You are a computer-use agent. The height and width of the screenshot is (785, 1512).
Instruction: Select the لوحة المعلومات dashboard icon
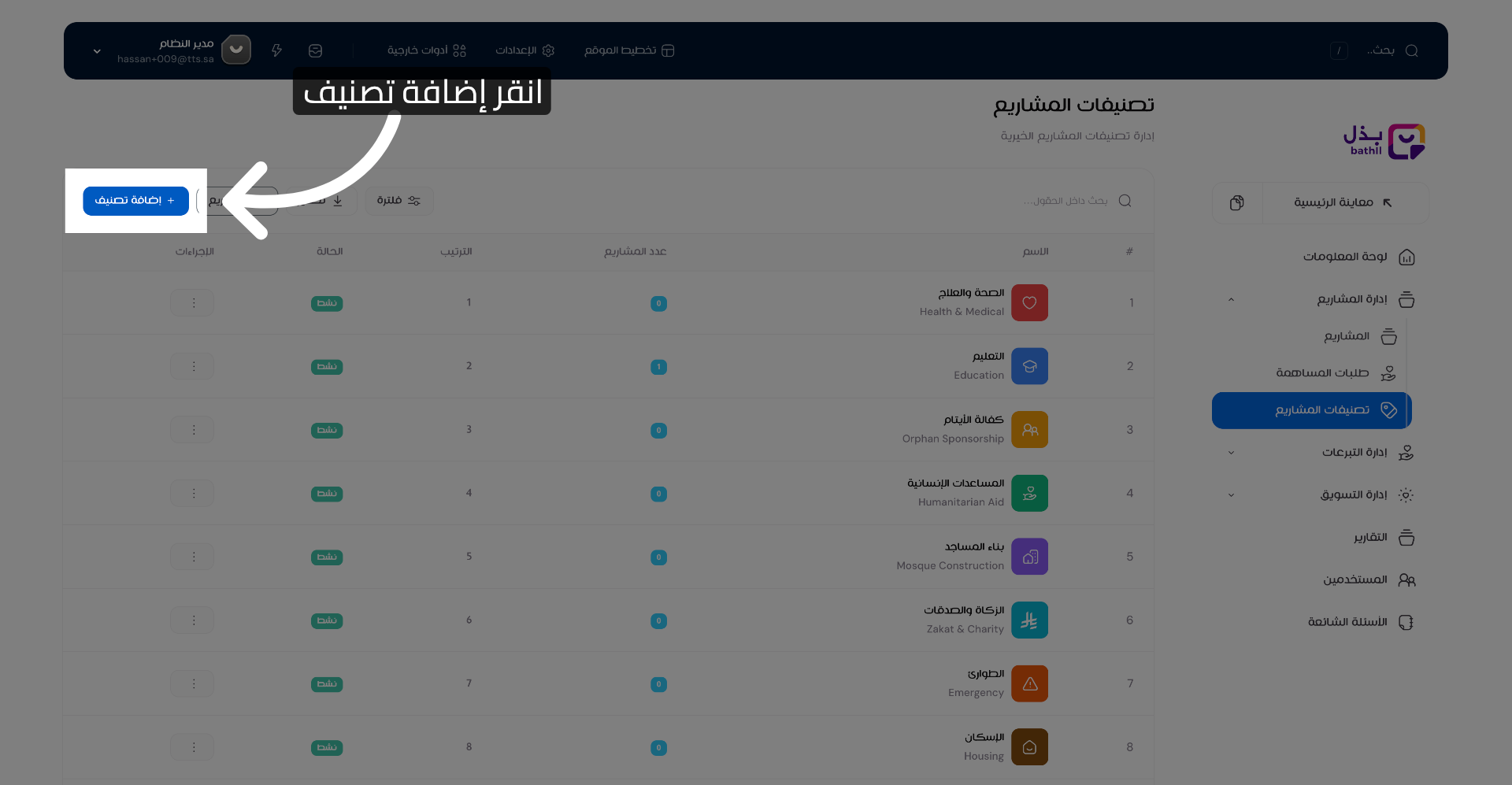coord(1406,257)
